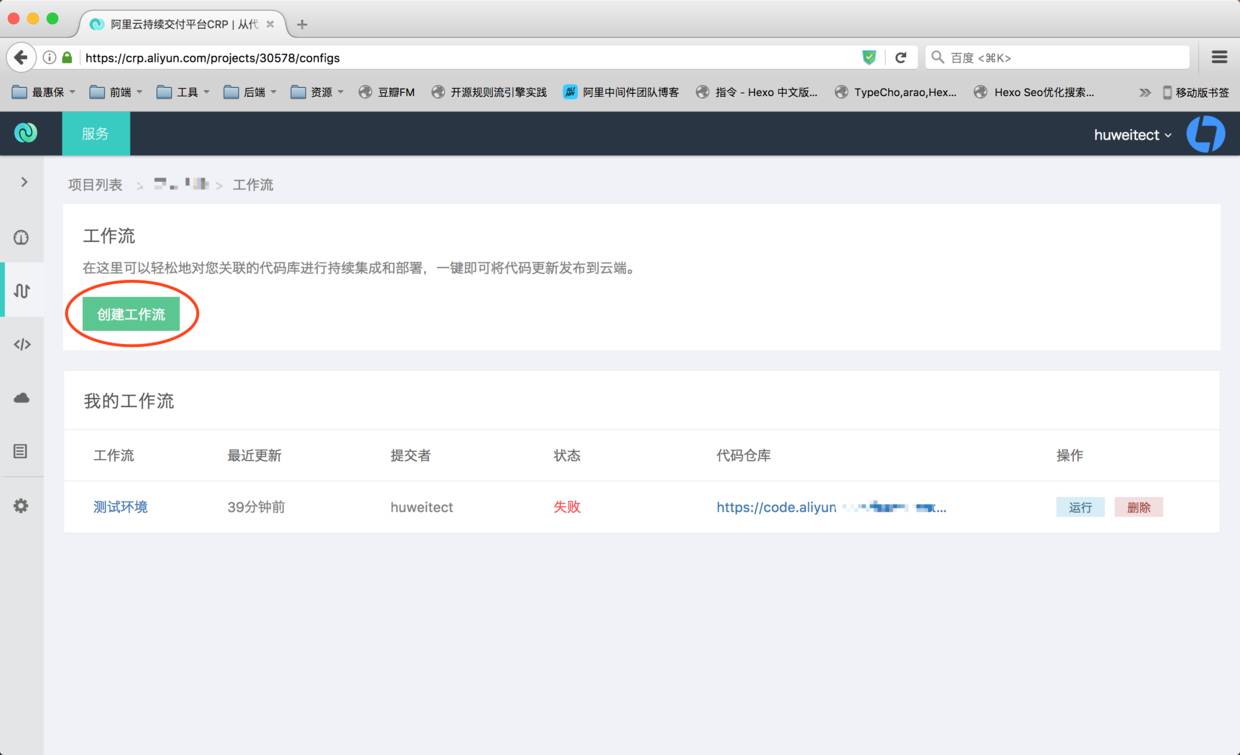Image resolution: width=1240 pixels, height=755 pixels.
Task: Click the green padlock security icon
Action: click(67, 57)
